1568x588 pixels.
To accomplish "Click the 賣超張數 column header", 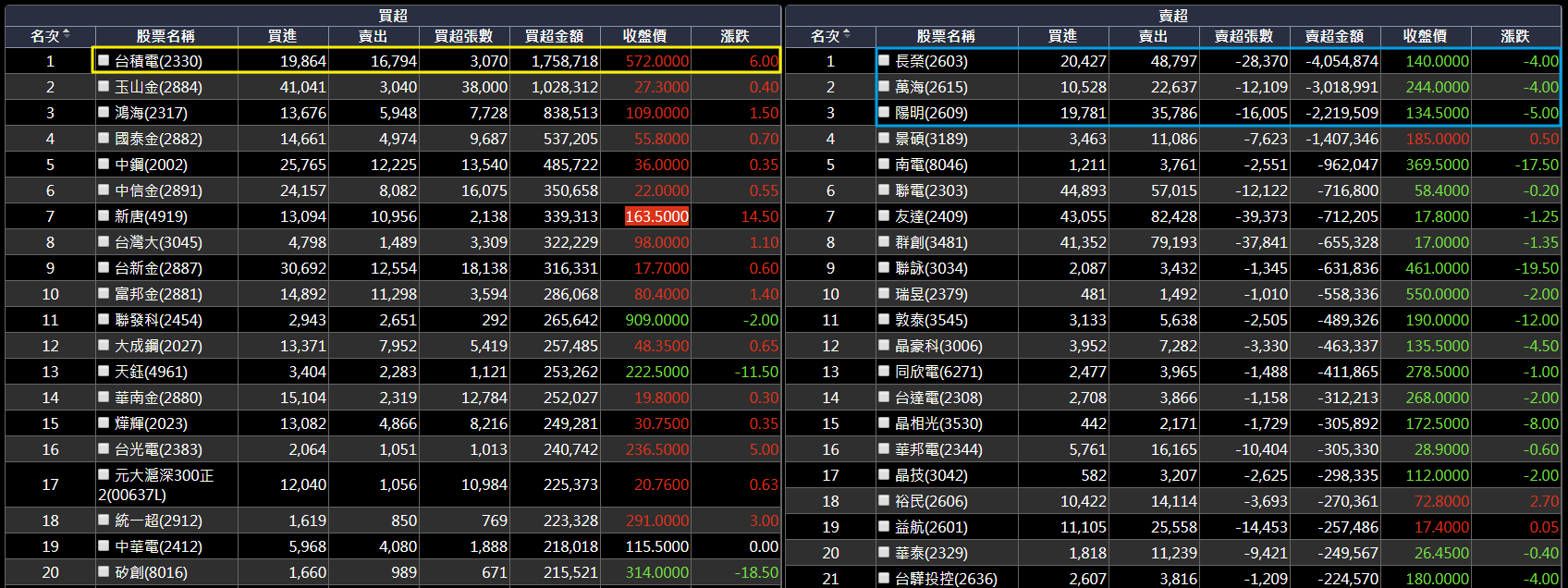I will pos(1244,36).
